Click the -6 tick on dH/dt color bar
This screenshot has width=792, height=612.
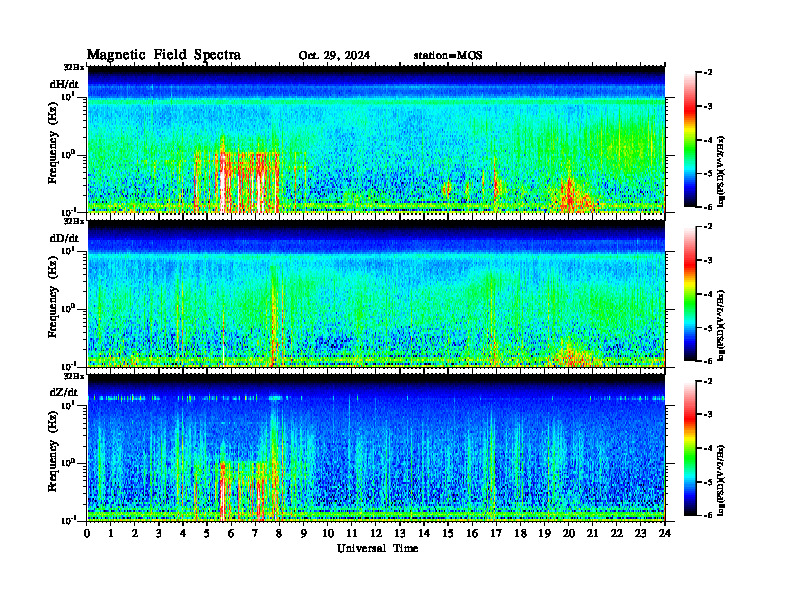click(x=708, y=207)
